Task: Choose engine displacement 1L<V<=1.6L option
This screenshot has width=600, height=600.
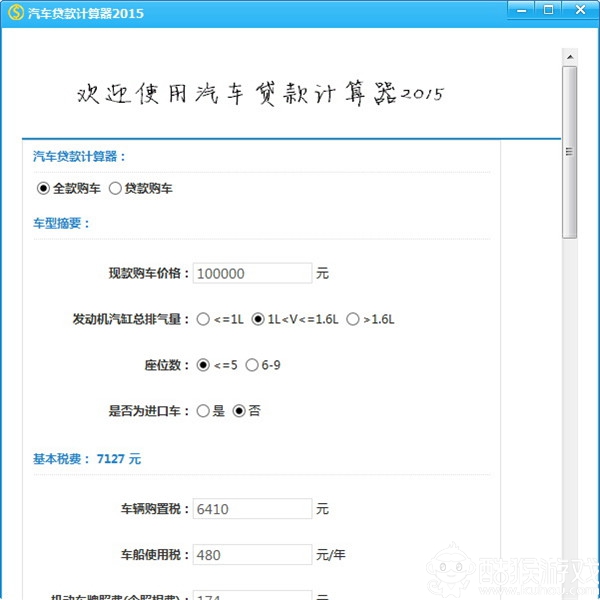Action: pyautogui.click(x=258, y=319)
